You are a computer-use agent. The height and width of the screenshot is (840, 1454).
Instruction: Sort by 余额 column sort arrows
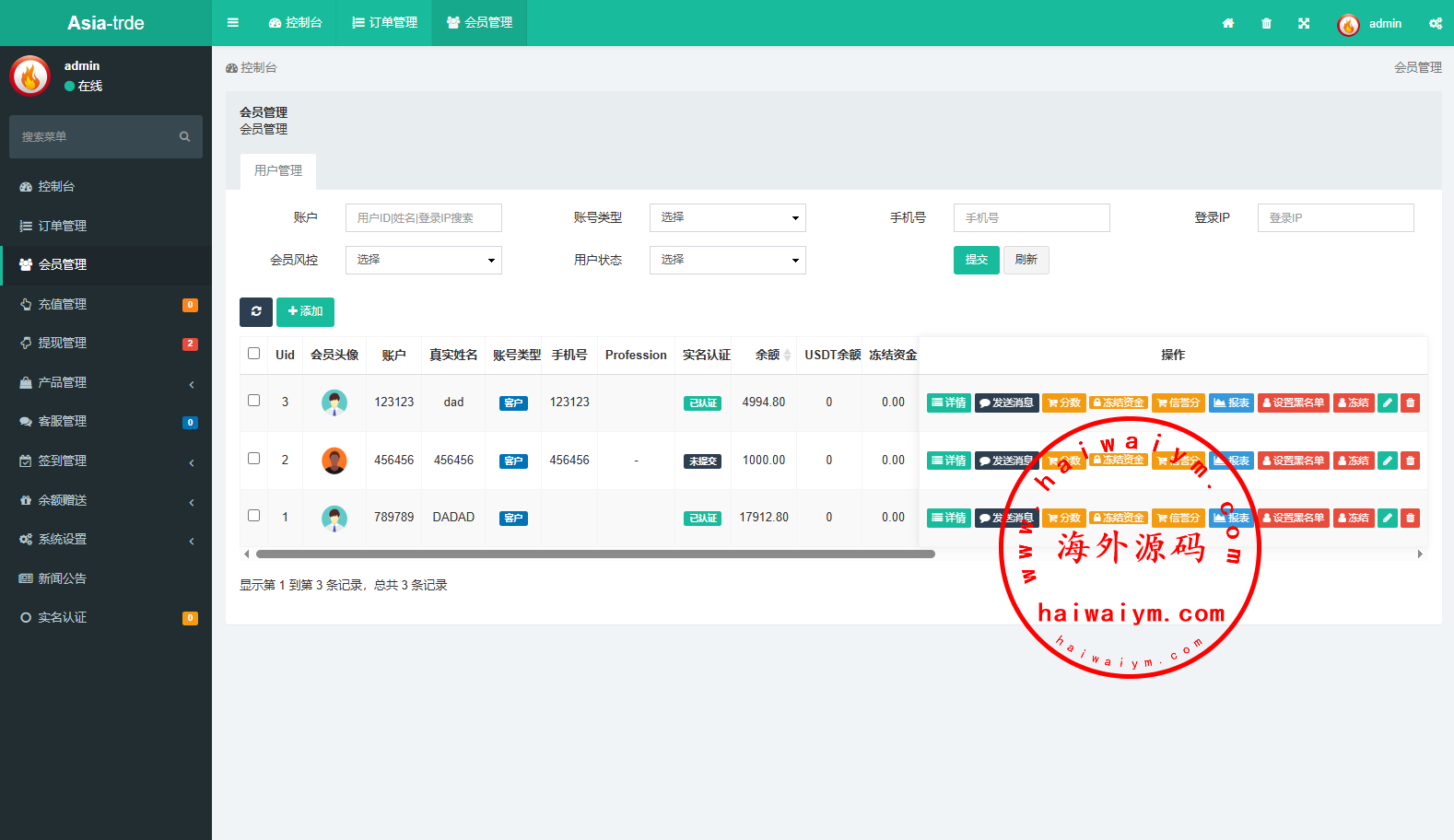(x=787, y=356)
